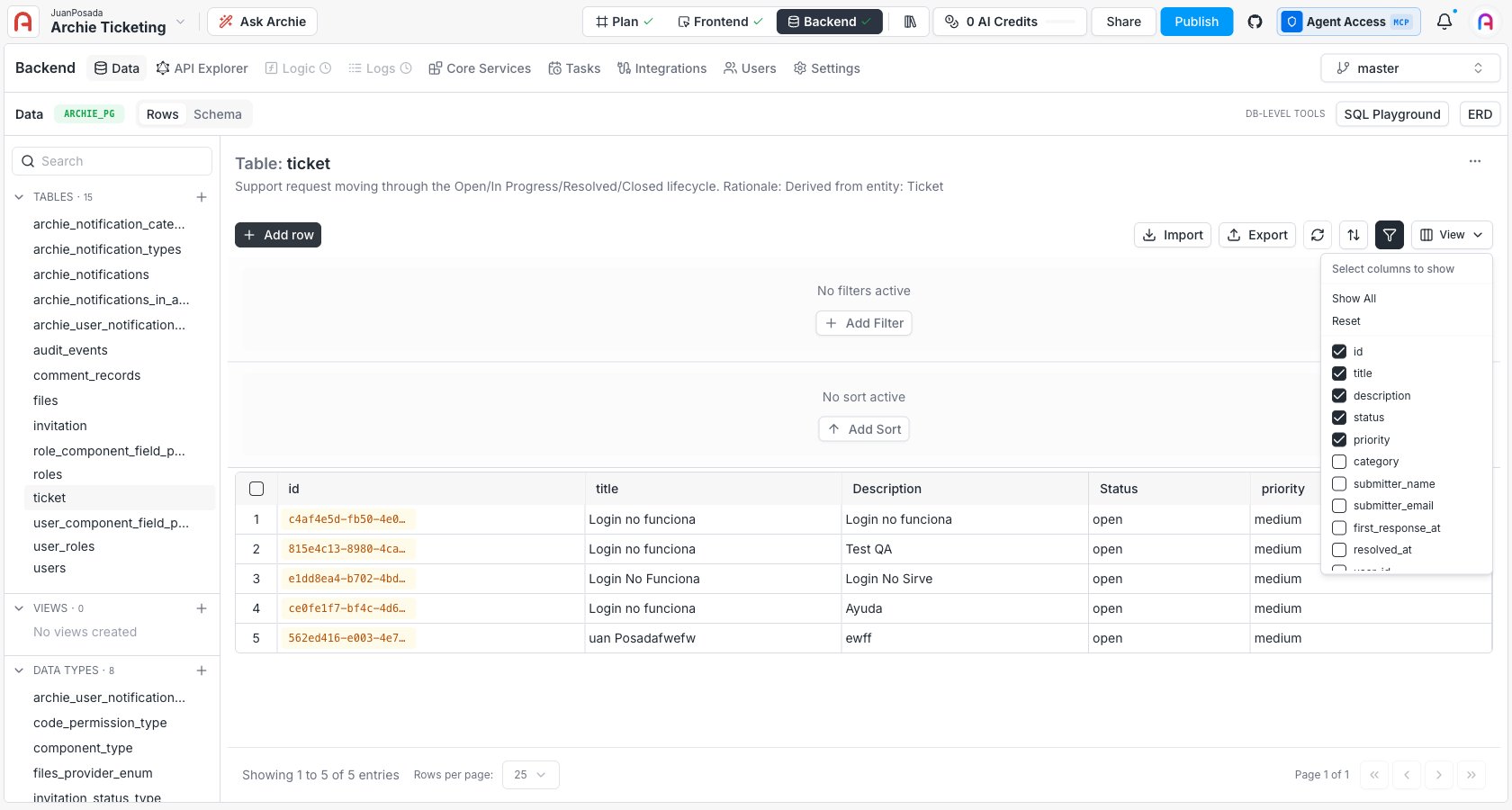Open the Frontend stage tab
Screen dimensions: 1512x810
720,22
